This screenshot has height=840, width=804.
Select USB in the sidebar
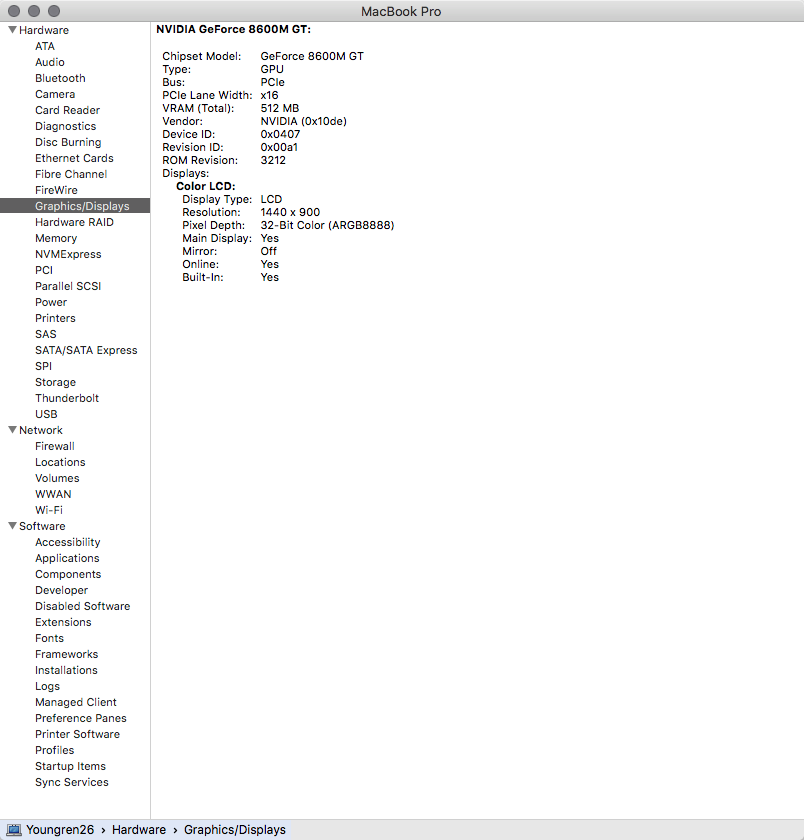coord(46,414)
